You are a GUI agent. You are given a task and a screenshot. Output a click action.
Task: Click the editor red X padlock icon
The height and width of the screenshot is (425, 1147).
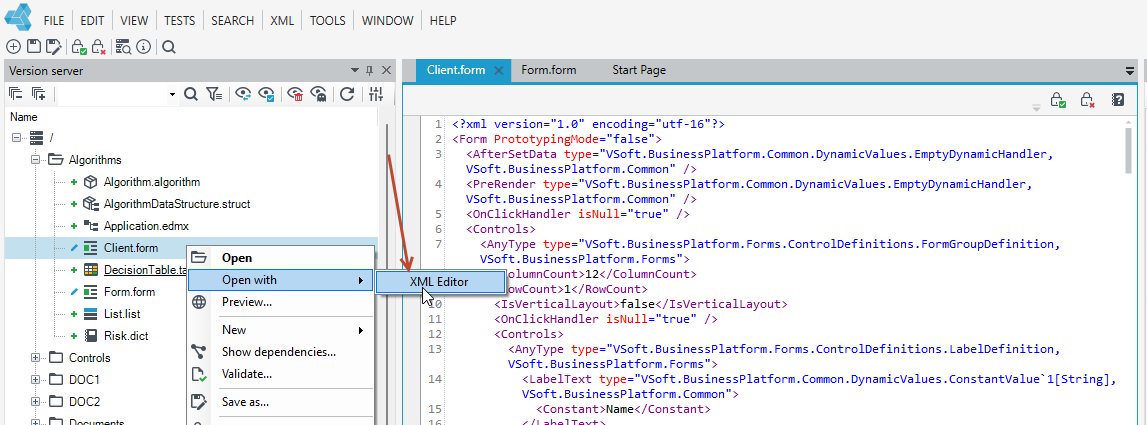[1087, 100]
